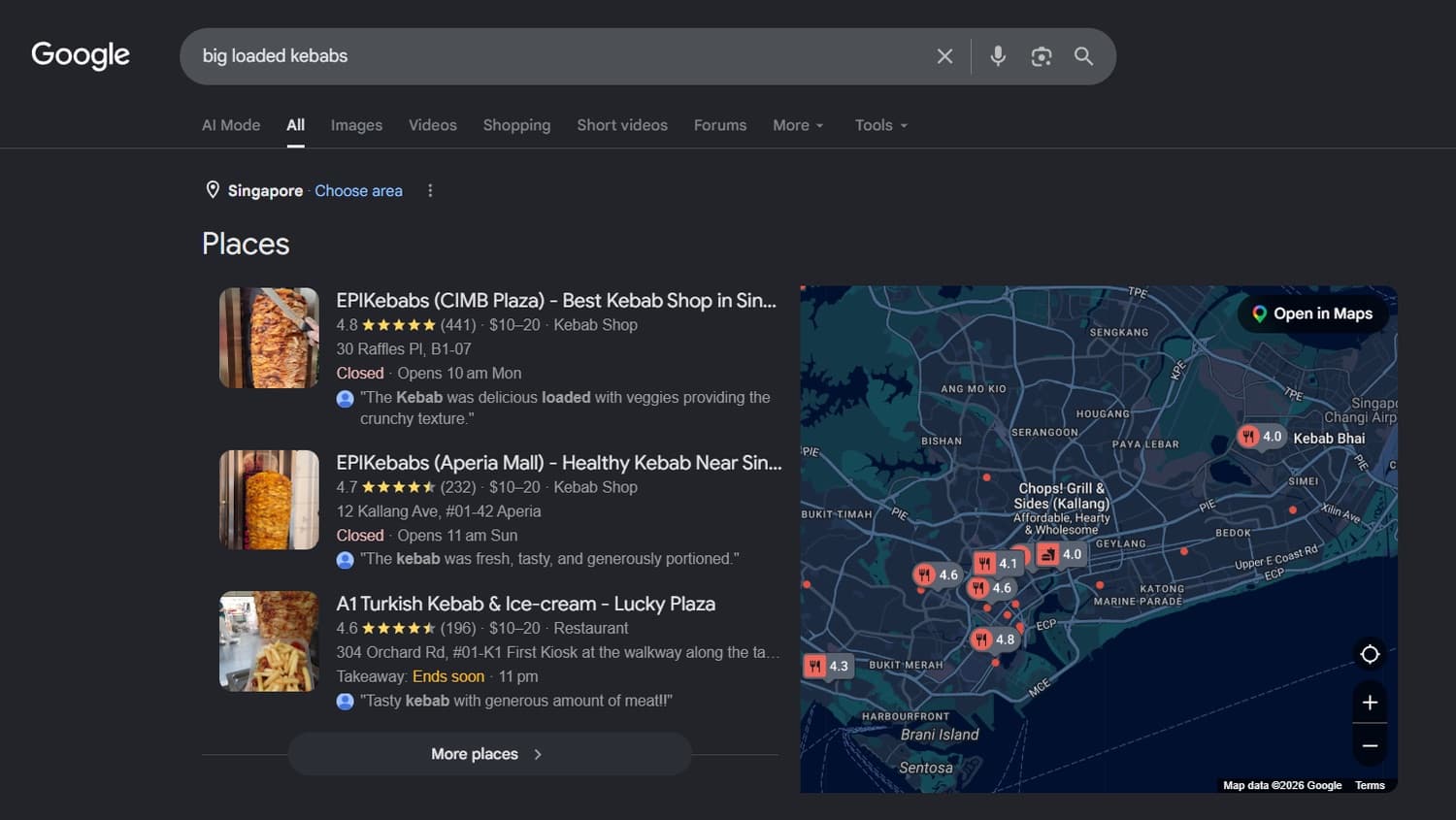Click the address 12 Kallang Ave, #01-42 Aperia

[x=439, y=511]
